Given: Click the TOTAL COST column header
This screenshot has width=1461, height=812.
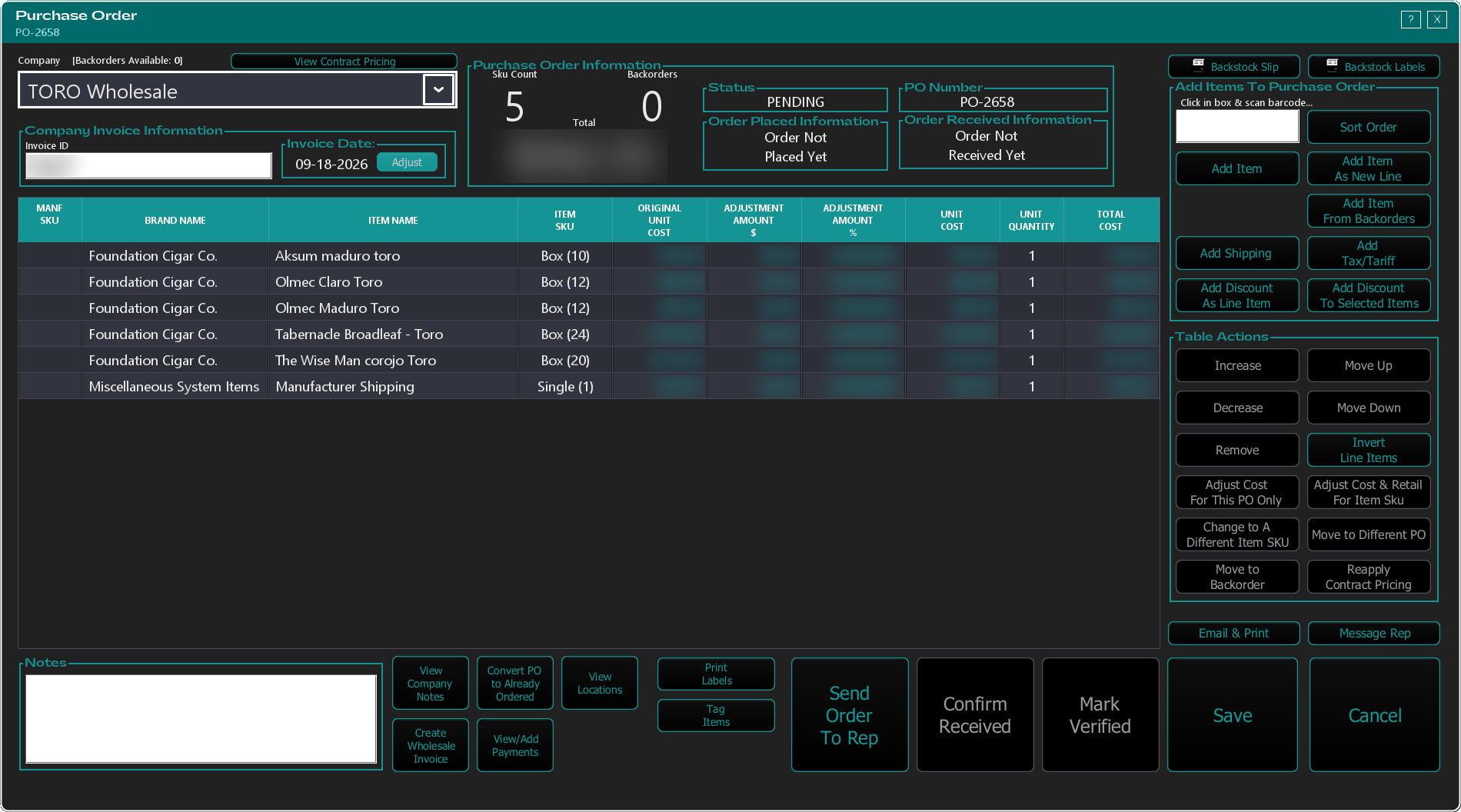Looking at the screenshot, I should (1110, 220).
